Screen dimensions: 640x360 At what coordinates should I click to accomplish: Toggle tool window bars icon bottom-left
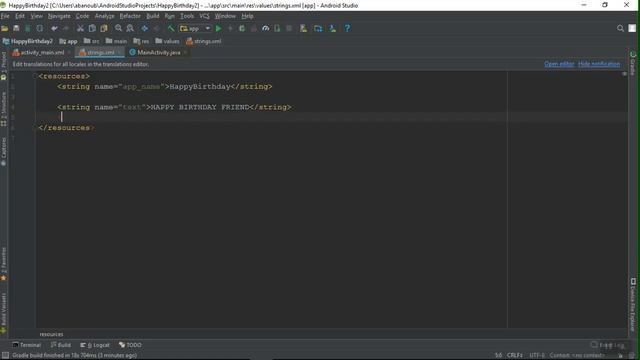[x=5, y=355]
